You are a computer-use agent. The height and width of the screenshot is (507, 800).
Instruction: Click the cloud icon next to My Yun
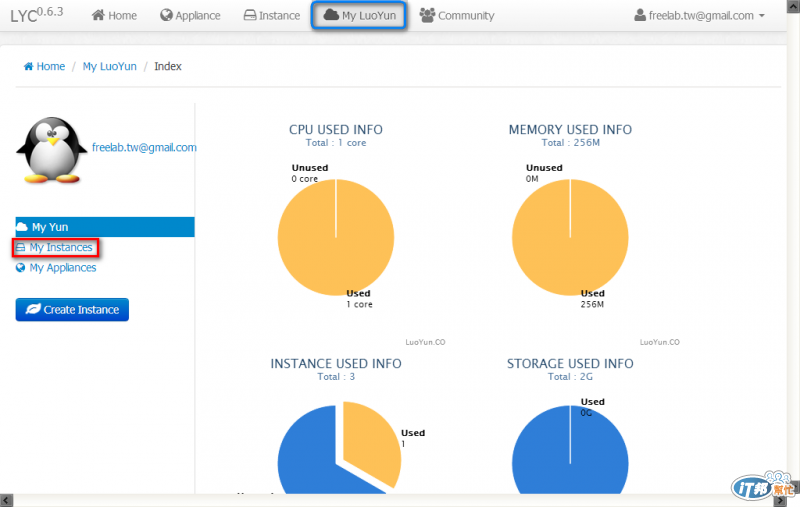(21, 226)
